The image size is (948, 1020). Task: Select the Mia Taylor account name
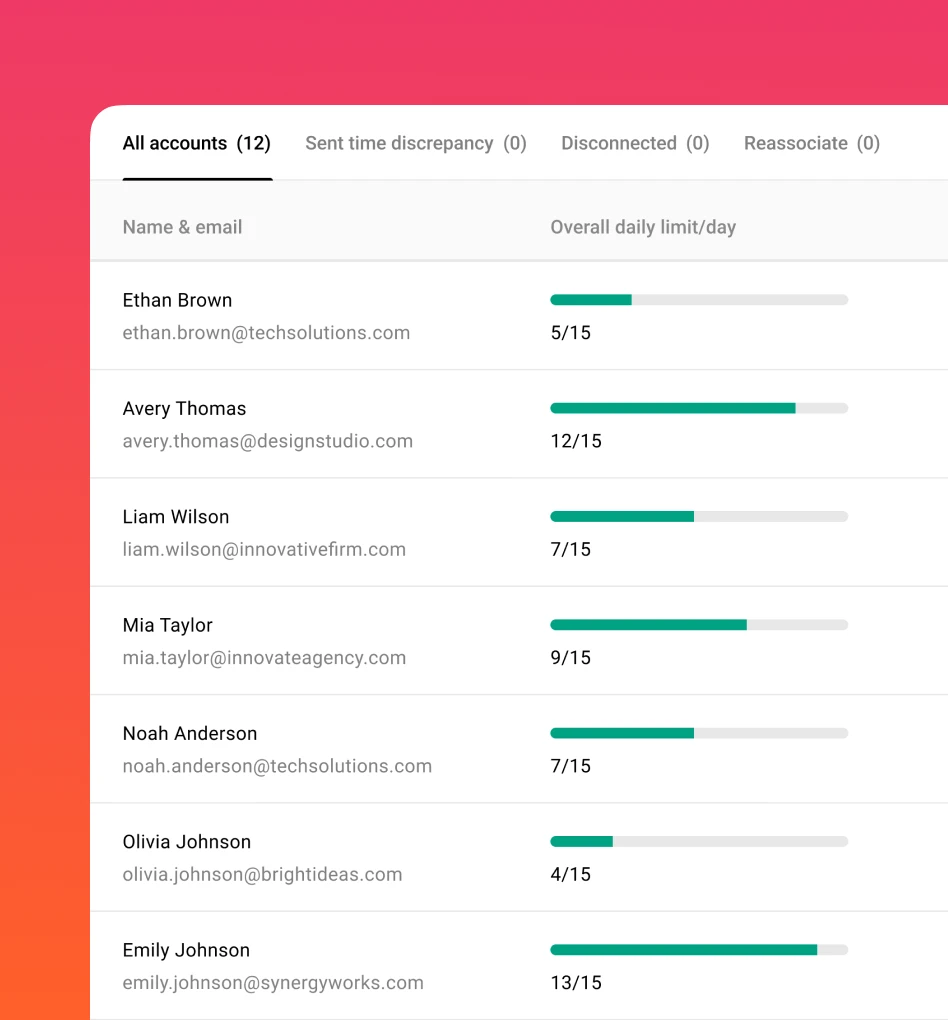(167, 625)
